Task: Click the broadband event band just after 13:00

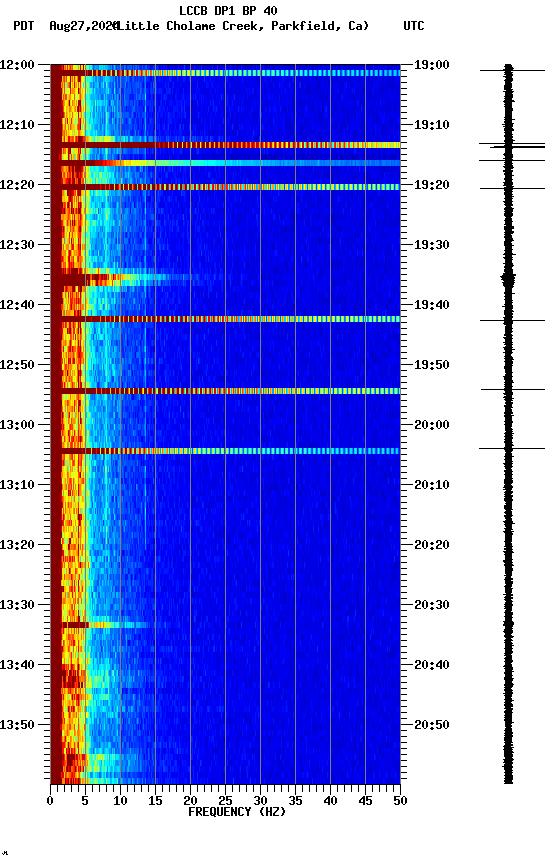Action: [225, 451]
